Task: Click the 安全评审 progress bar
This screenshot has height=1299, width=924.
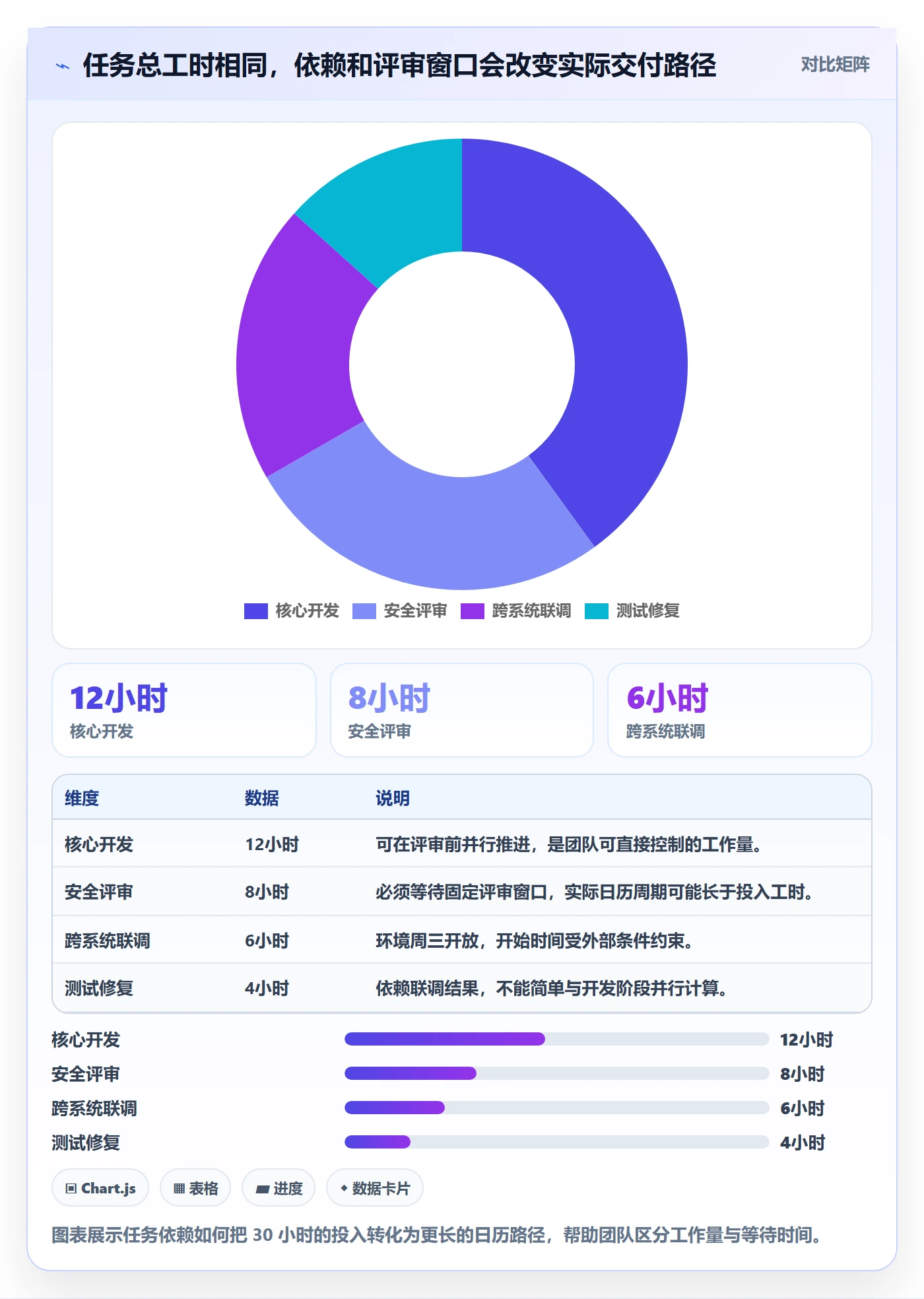Action: (x=557, y=1073)
